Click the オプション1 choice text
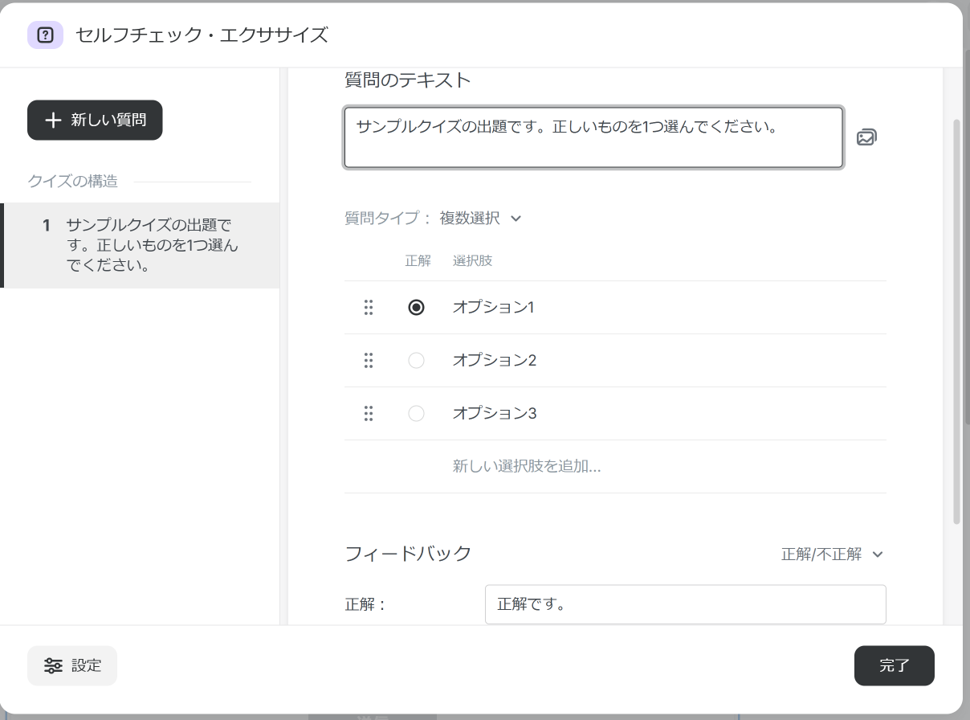The image size is (970, 720). pyautogui.click(x=493, y=308)
